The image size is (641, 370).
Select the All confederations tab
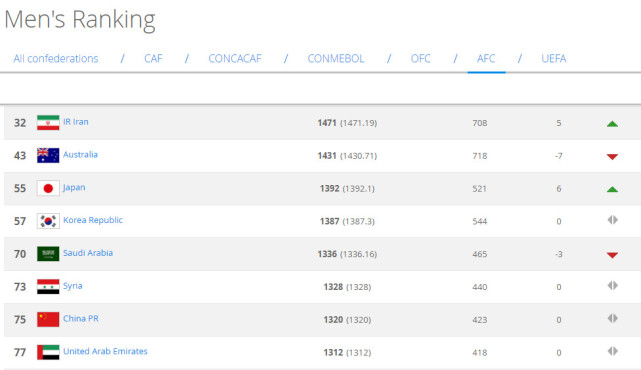coord(56,59)
